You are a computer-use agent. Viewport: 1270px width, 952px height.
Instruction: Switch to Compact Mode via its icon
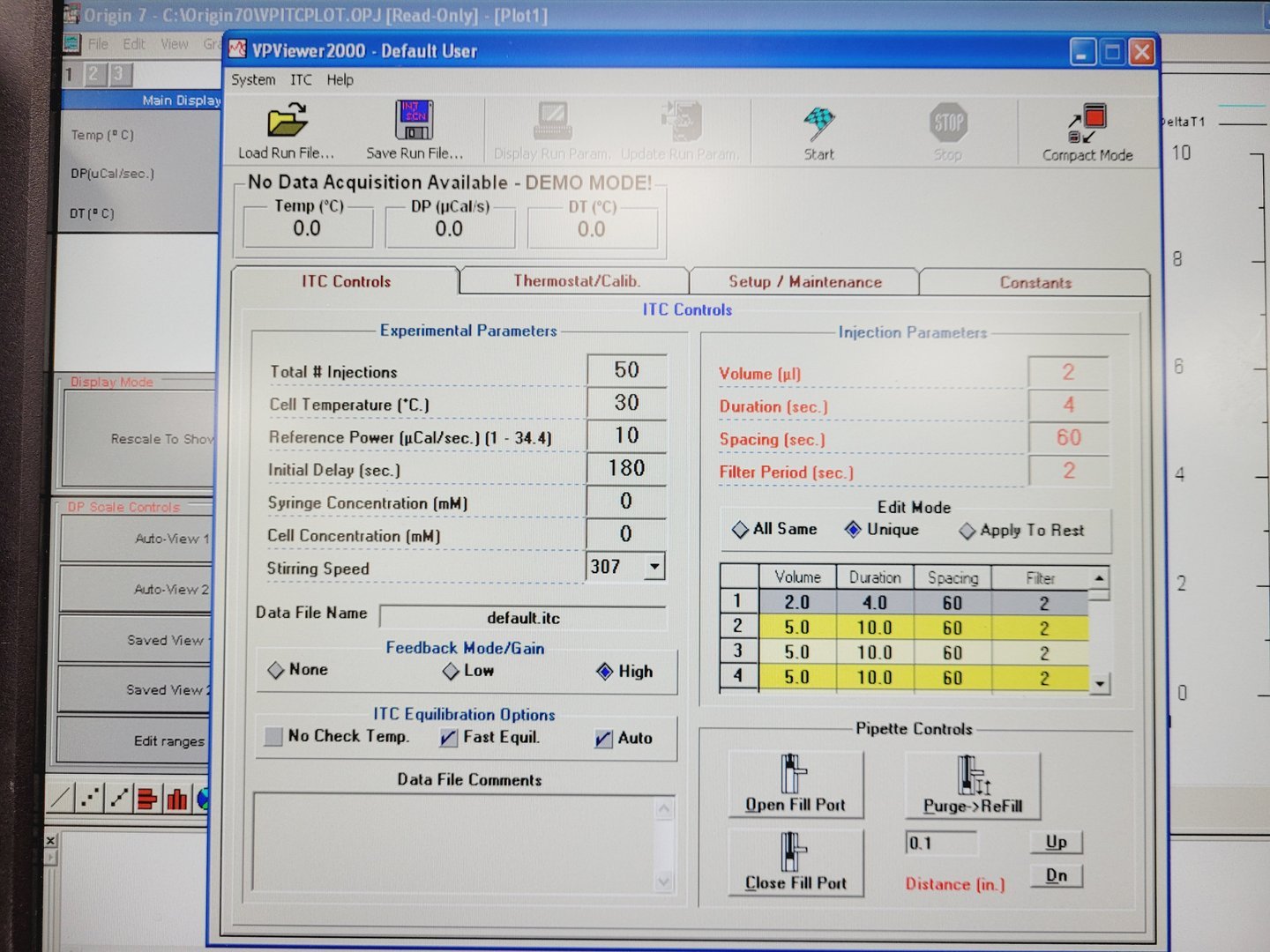point(1086,123)
